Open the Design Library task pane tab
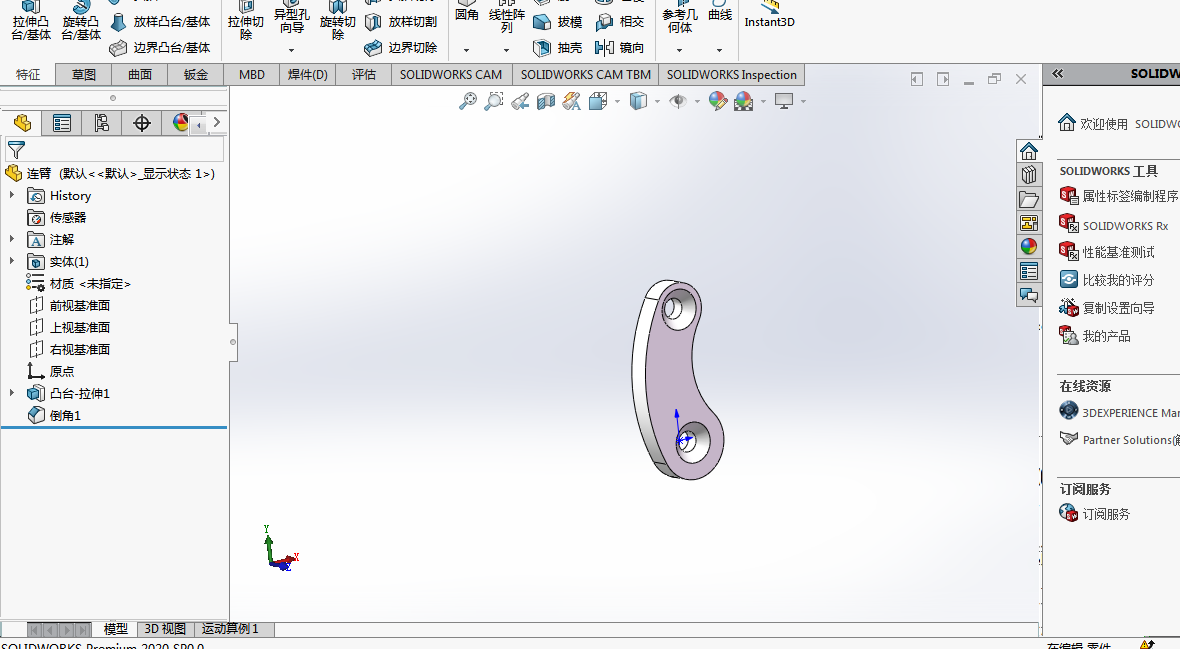Viewport: 1180px width, 649px height. coord(1029,175)
